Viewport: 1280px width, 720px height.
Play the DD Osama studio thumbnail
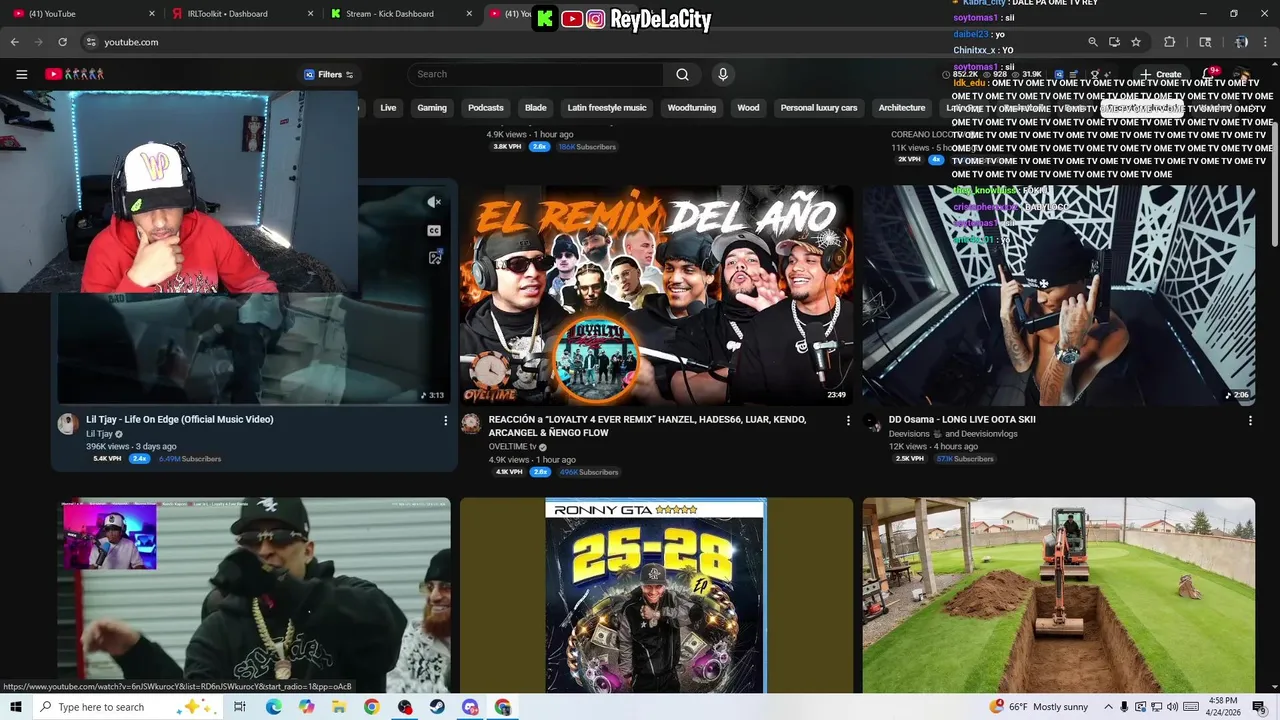[x=1058, y=295]
